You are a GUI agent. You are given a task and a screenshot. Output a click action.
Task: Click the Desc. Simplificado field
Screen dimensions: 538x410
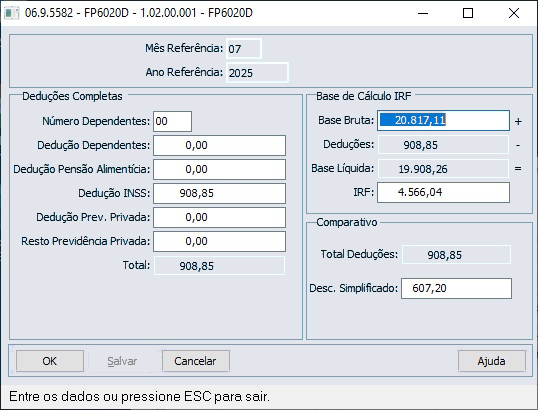coord(456,289)
